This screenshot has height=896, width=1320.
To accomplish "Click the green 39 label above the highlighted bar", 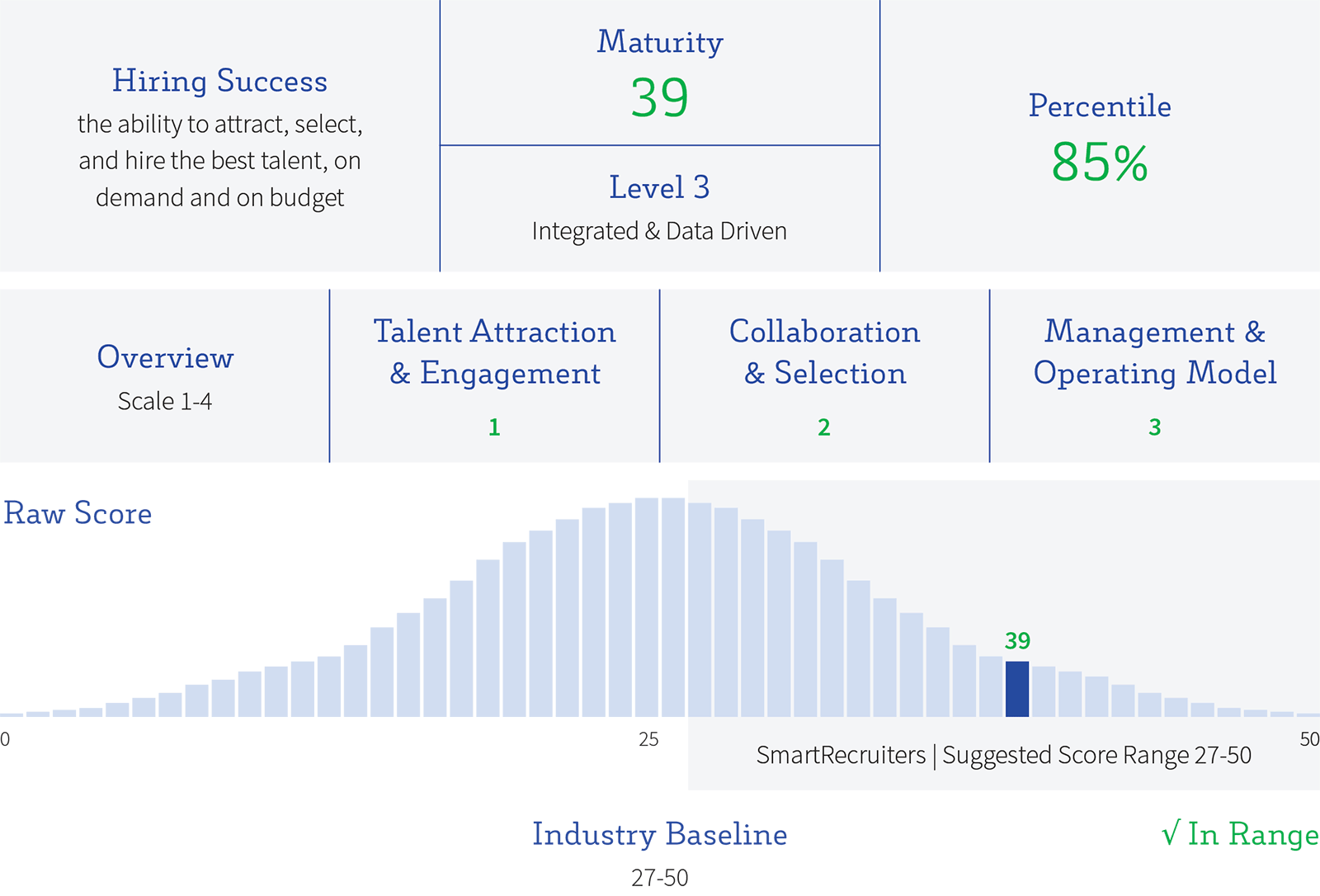I will click(x=1017, y=641).
